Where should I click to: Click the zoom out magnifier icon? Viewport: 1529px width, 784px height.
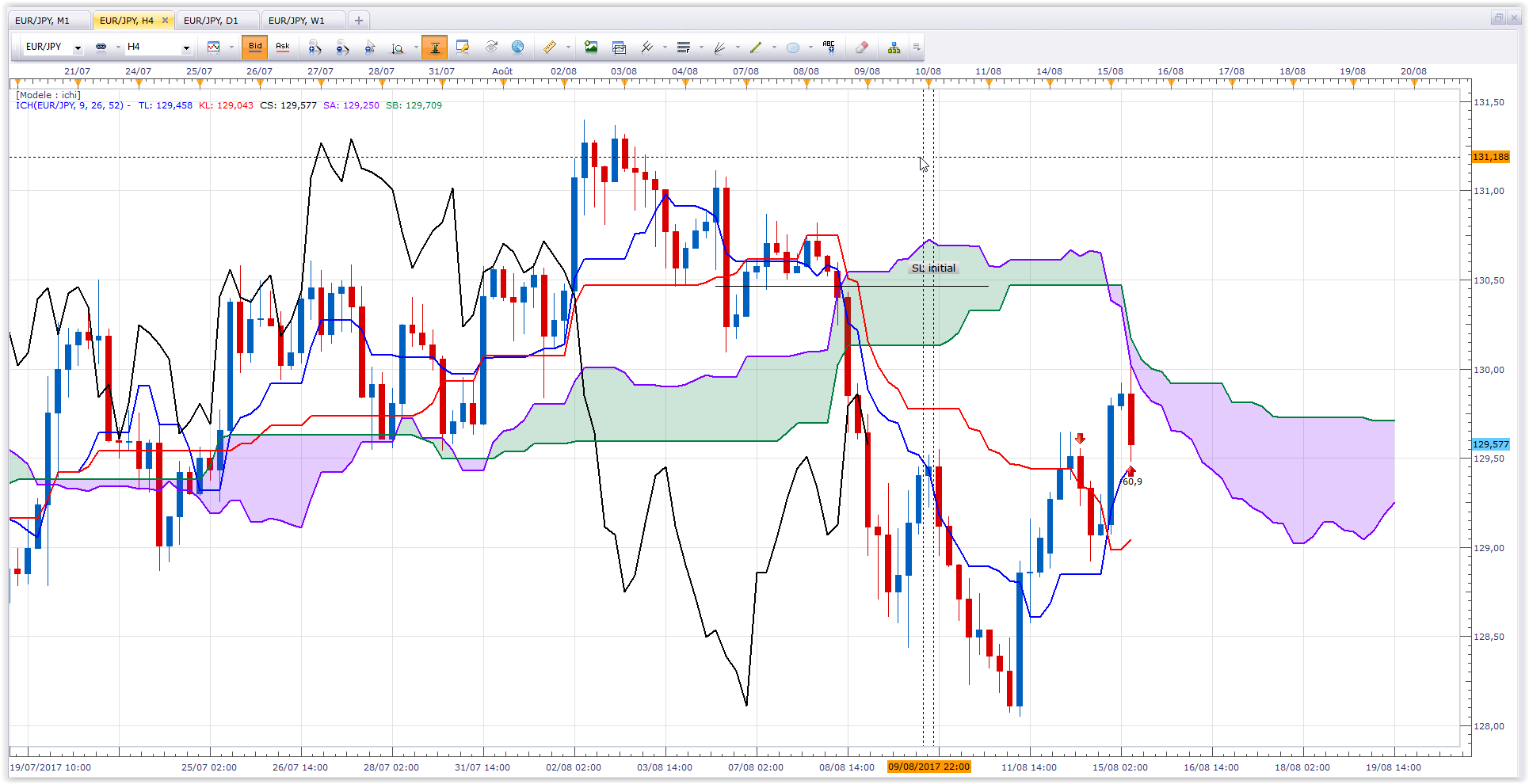pyautogui.click(x=343, y=48)
